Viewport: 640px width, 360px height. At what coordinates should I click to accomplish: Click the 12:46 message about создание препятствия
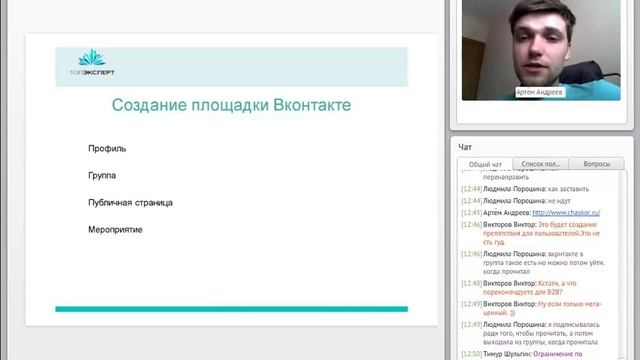tap(531, 233)
